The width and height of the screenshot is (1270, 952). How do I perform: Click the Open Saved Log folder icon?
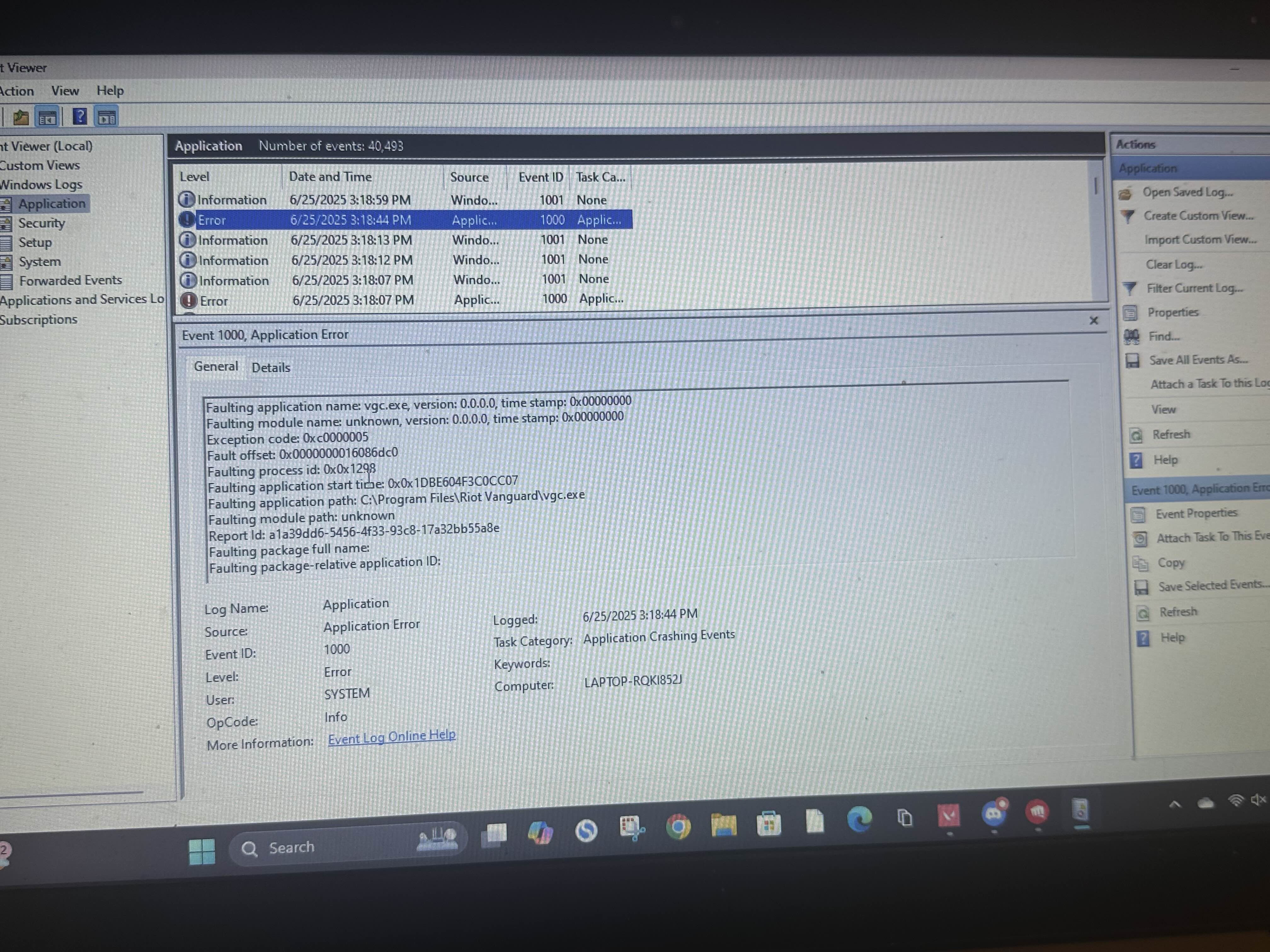point(1125,193)
